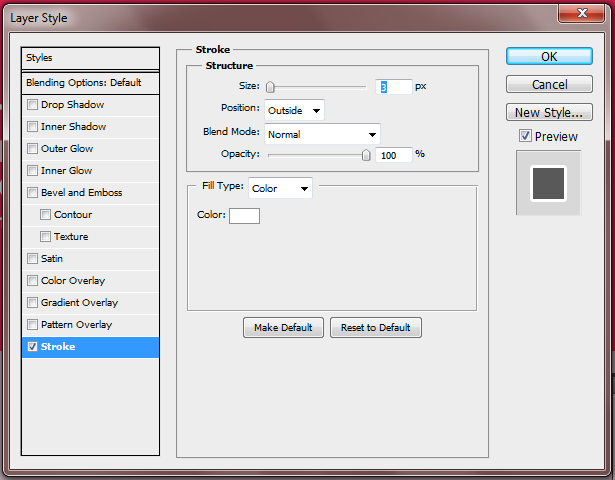615x480 pixels.
Task: Select Blending Options: Default in list
Action: coord(90,82)
